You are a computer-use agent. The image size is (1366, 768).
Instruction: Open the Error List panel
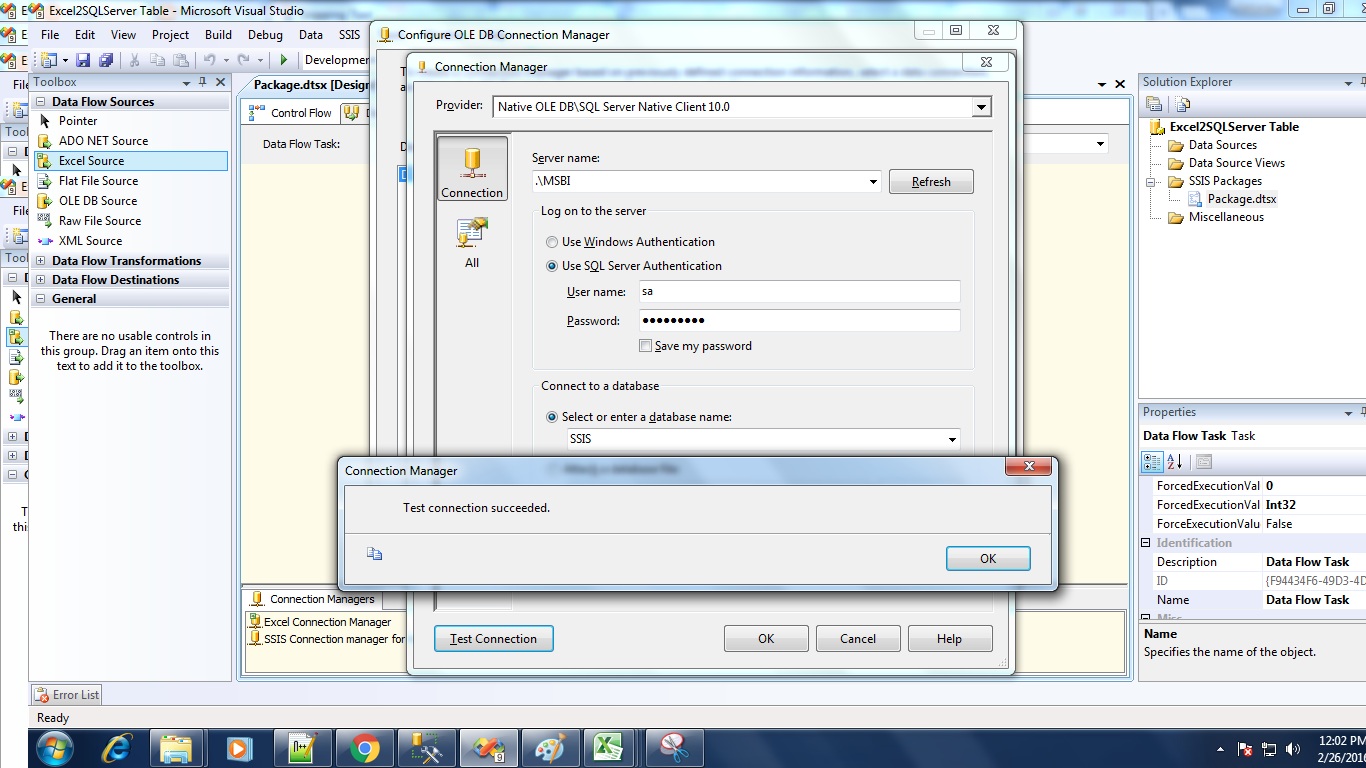pos(66,694)
